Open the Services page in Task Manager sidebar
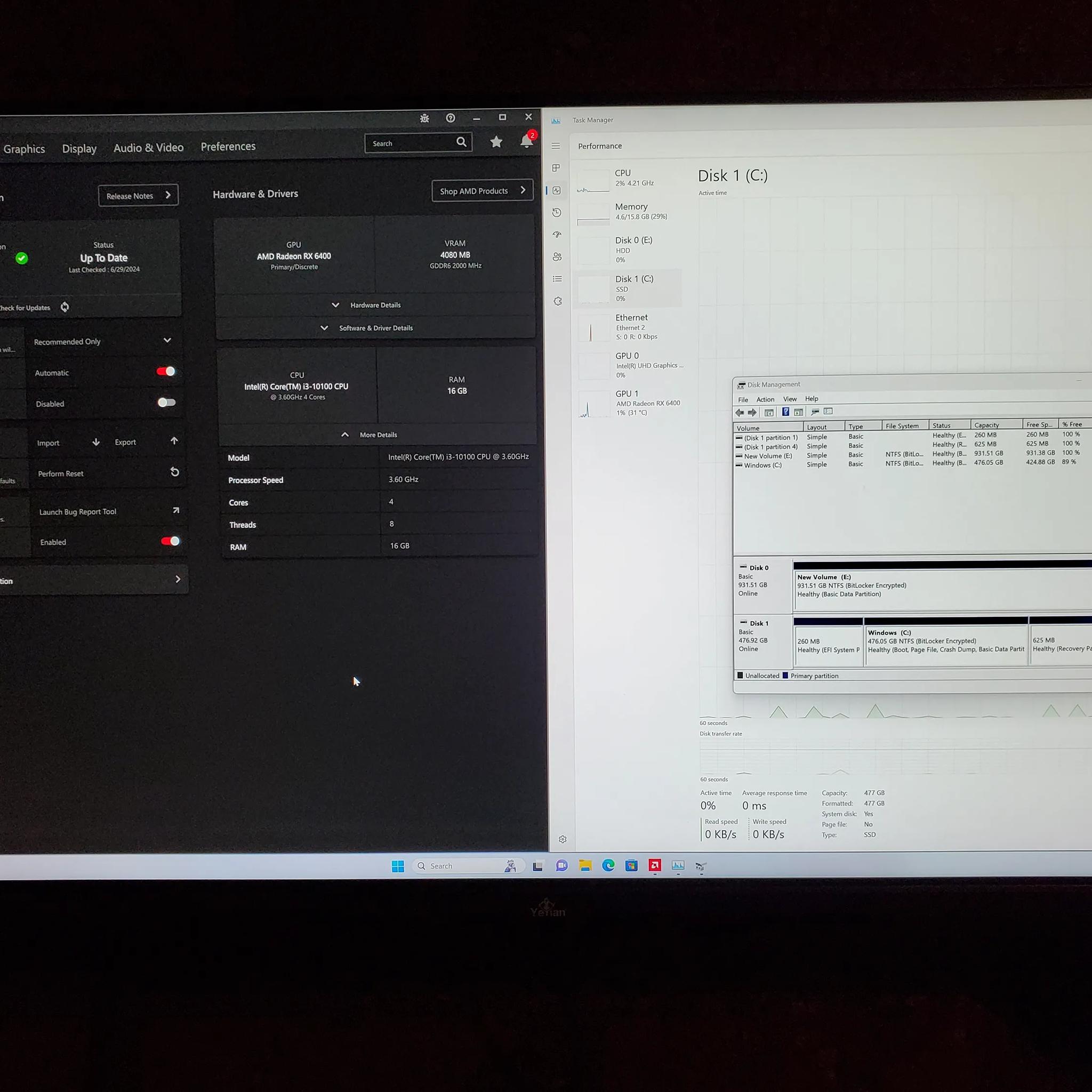The image size is (1092, 1092). (x=558, y=301)
